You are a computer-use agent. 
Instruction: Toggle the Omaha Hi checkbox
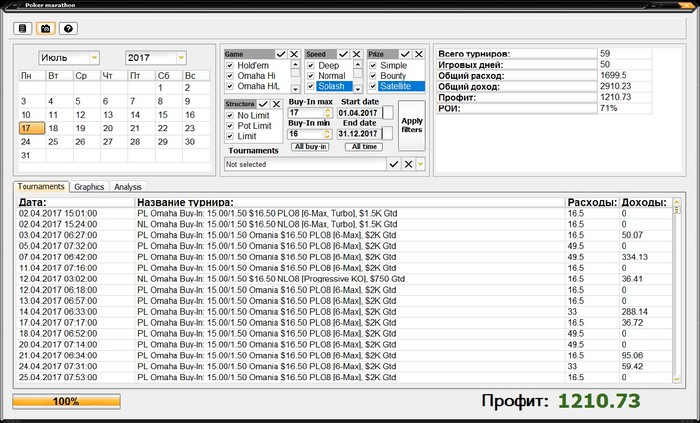coord(230,76)
